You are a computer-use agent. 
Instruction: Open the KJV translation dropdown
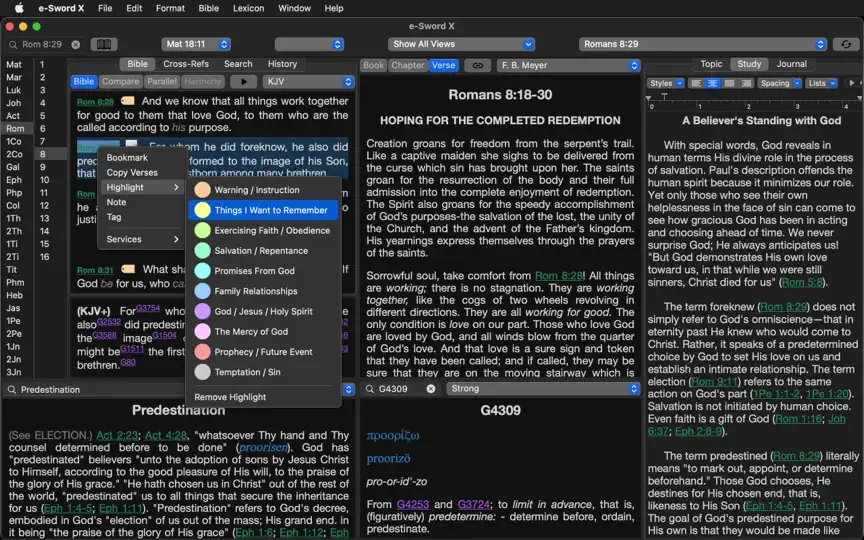tap(308, 82)
